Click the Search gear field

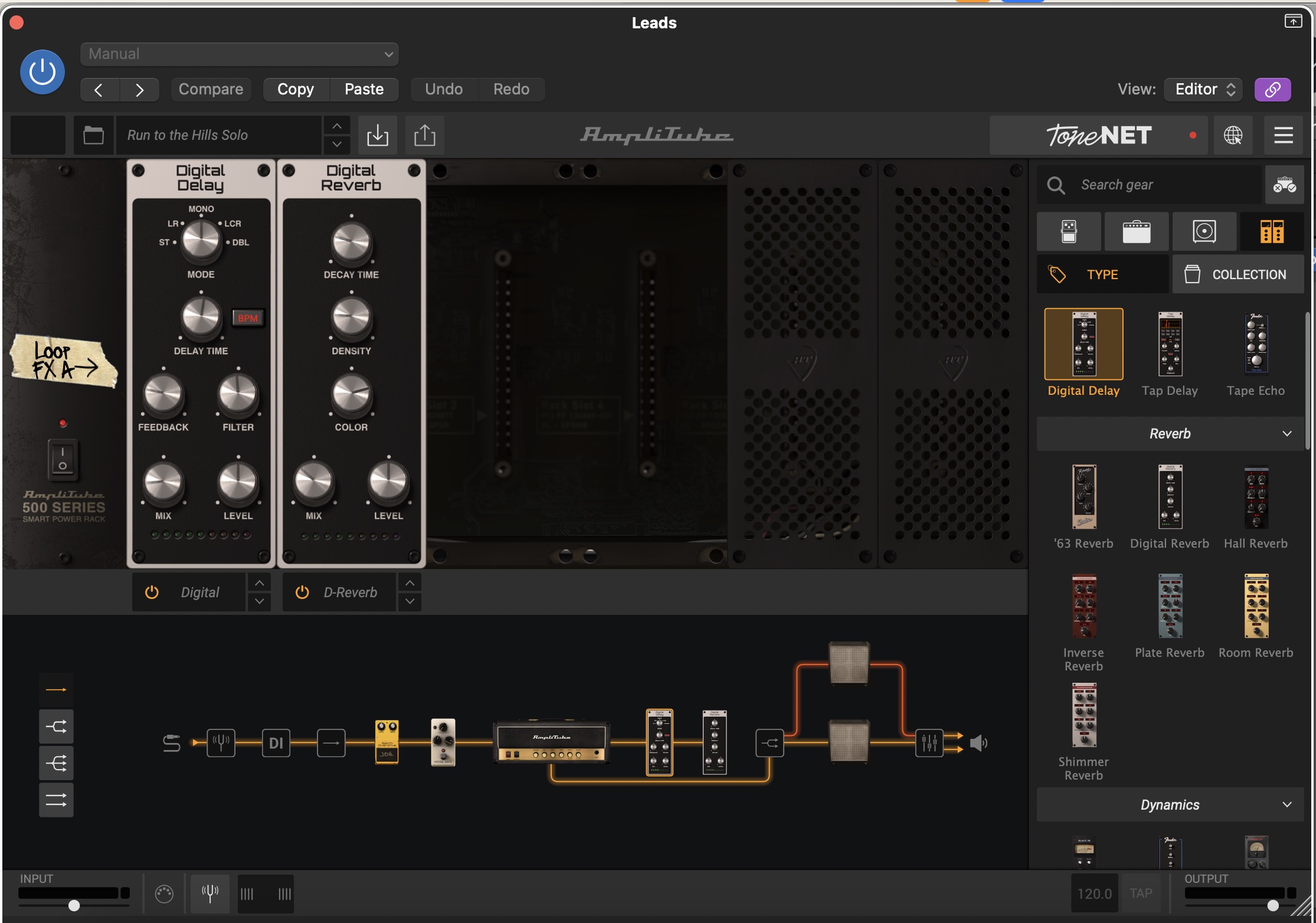(1149, 185)
